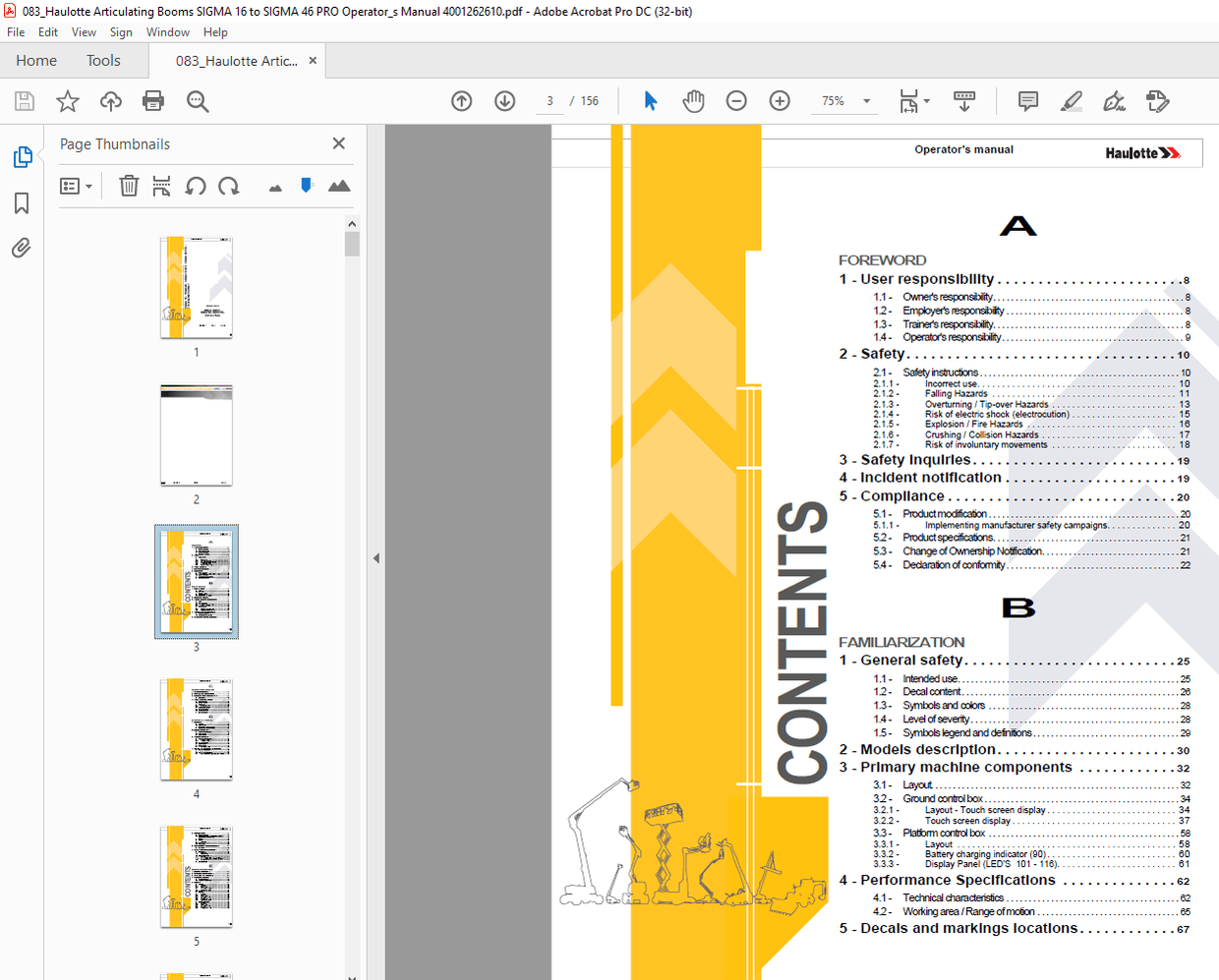Collapse the navigation pane with arrow
The image size is (1219, 980).
376,558
